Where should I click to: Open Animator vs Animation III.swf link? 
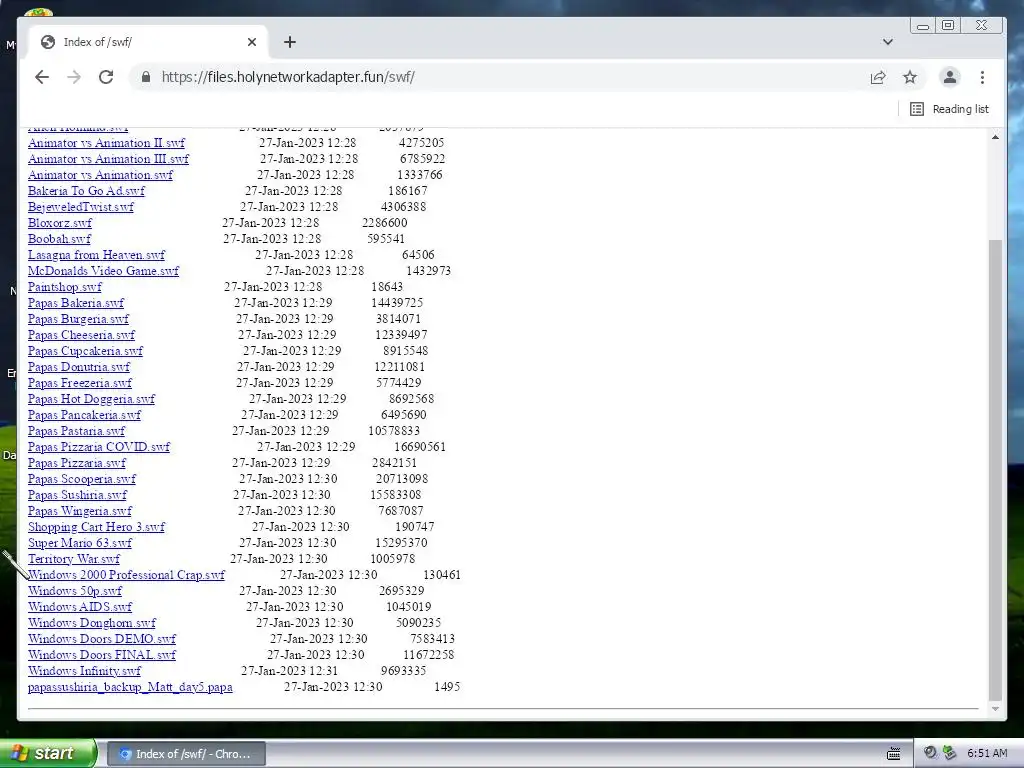click(108, 159)
